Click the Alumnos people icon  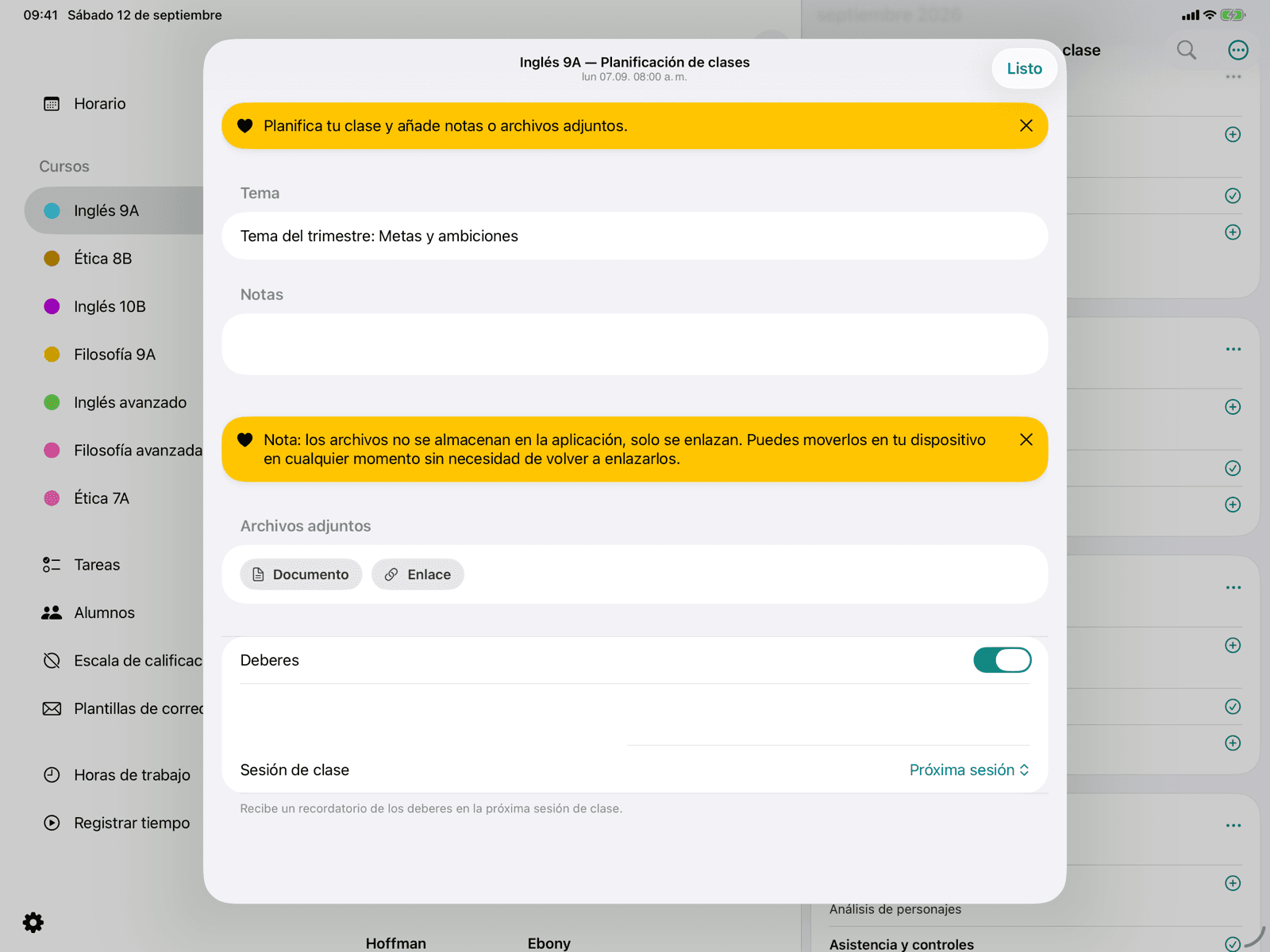point(52,612)
